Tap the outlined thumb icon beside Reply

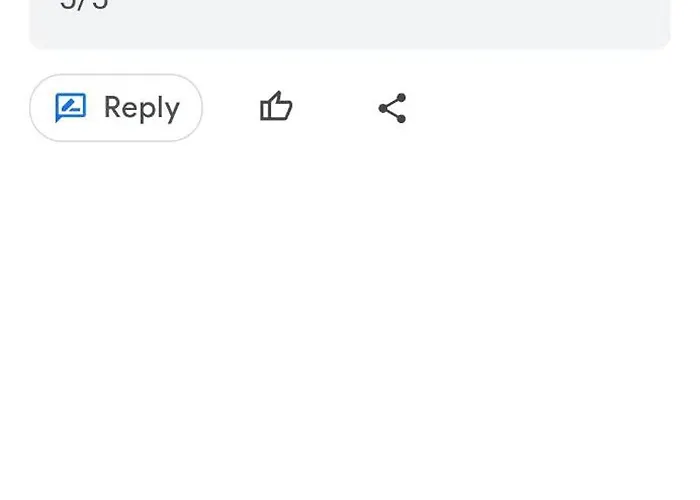pyautogui.click(x=276, y=107)
